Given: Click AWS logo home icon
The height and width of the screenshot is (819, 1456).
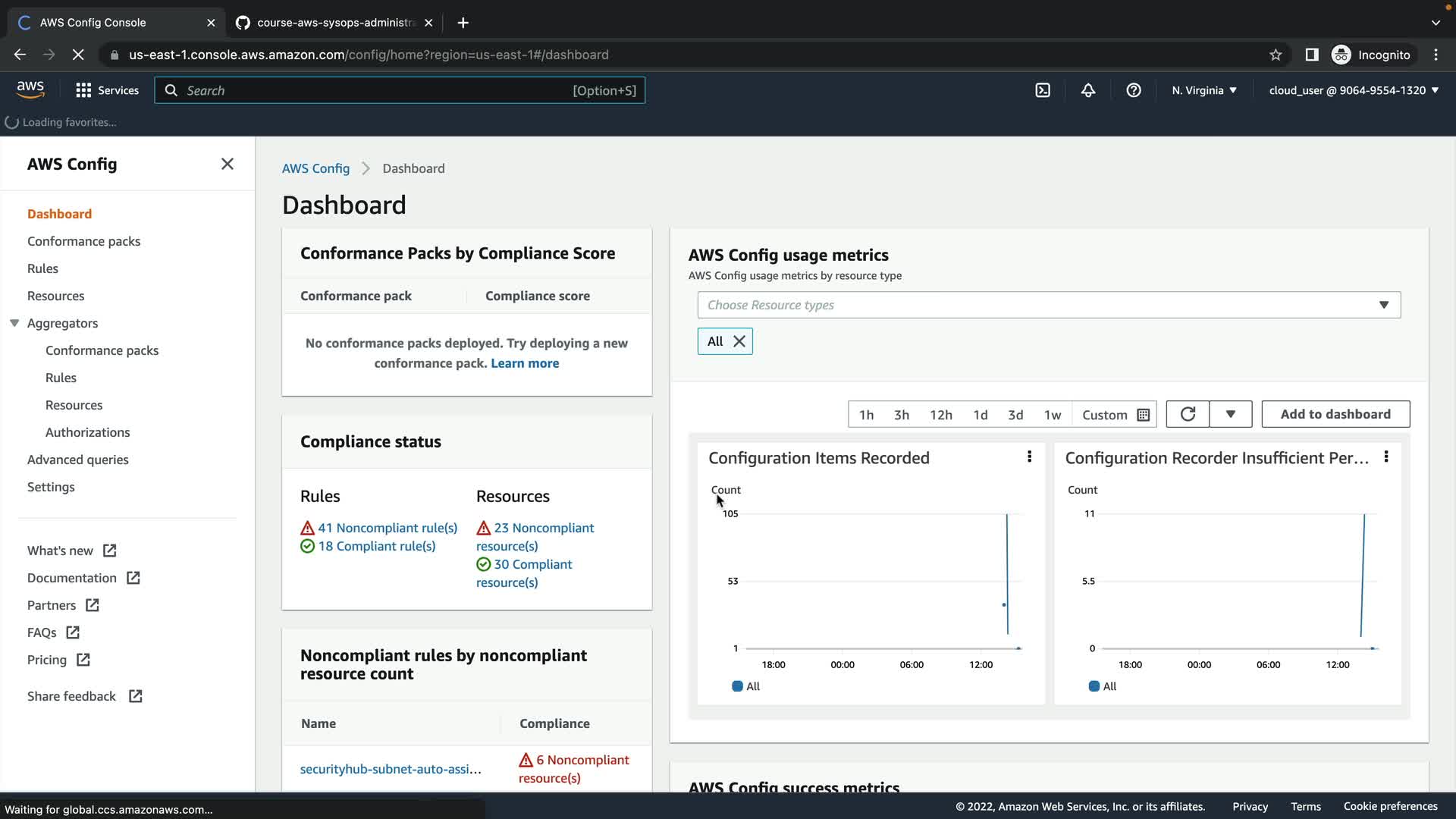Looking at the screenshot, I should point(30,89).
